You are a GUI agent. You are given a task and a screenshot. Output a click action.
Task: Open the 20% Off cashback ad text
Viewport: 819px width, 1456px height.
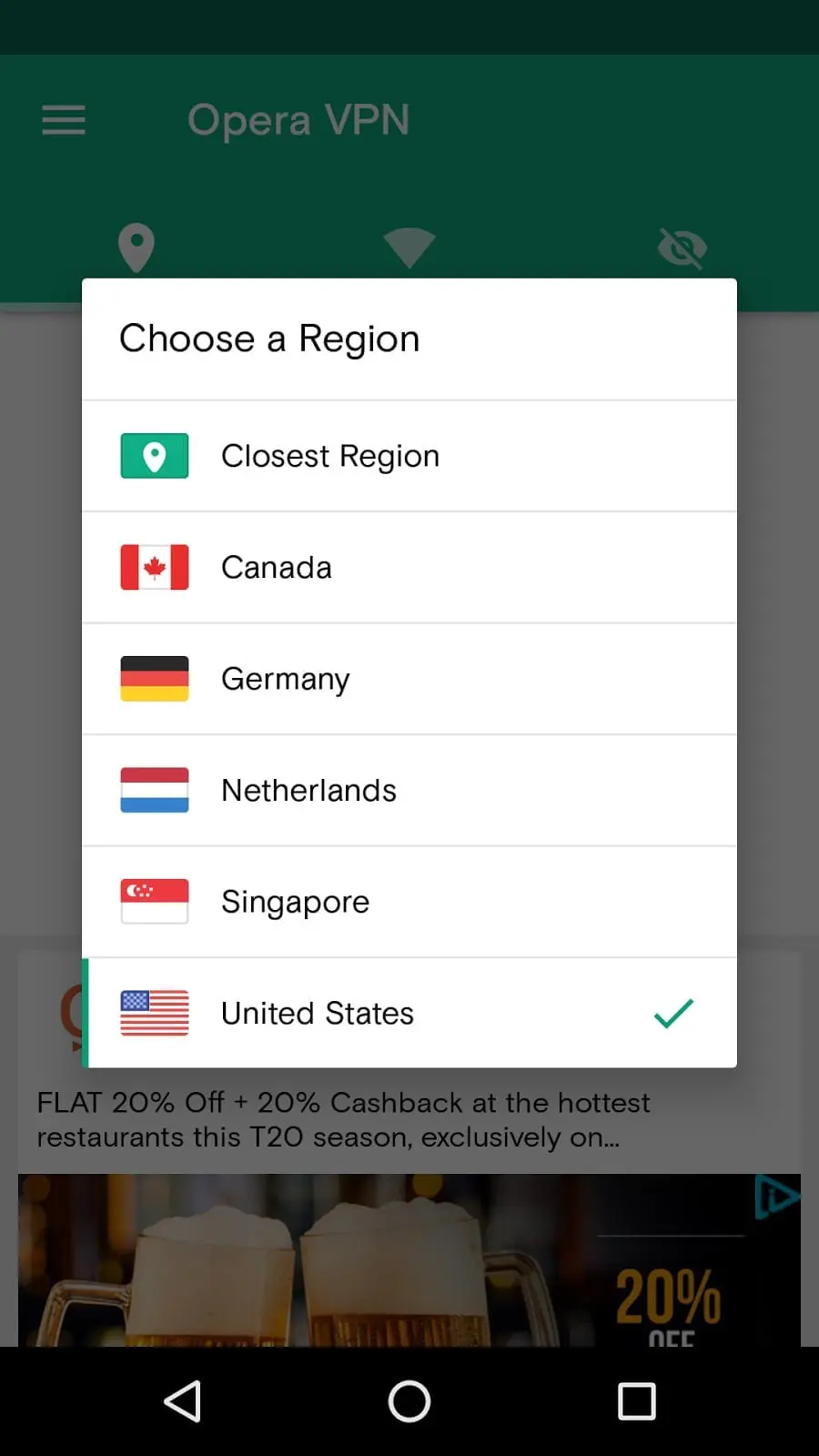pyautogui.click(x=343, y=1120)
